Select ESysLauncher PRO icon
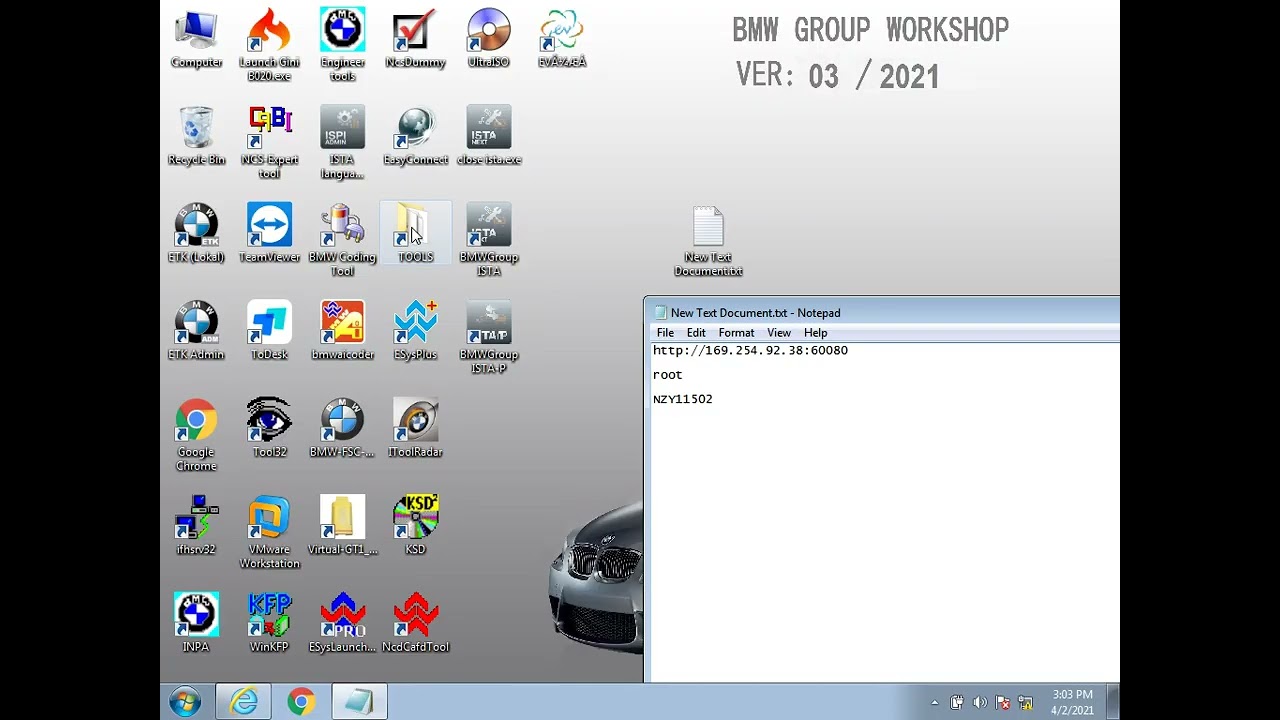 [342, 622]
